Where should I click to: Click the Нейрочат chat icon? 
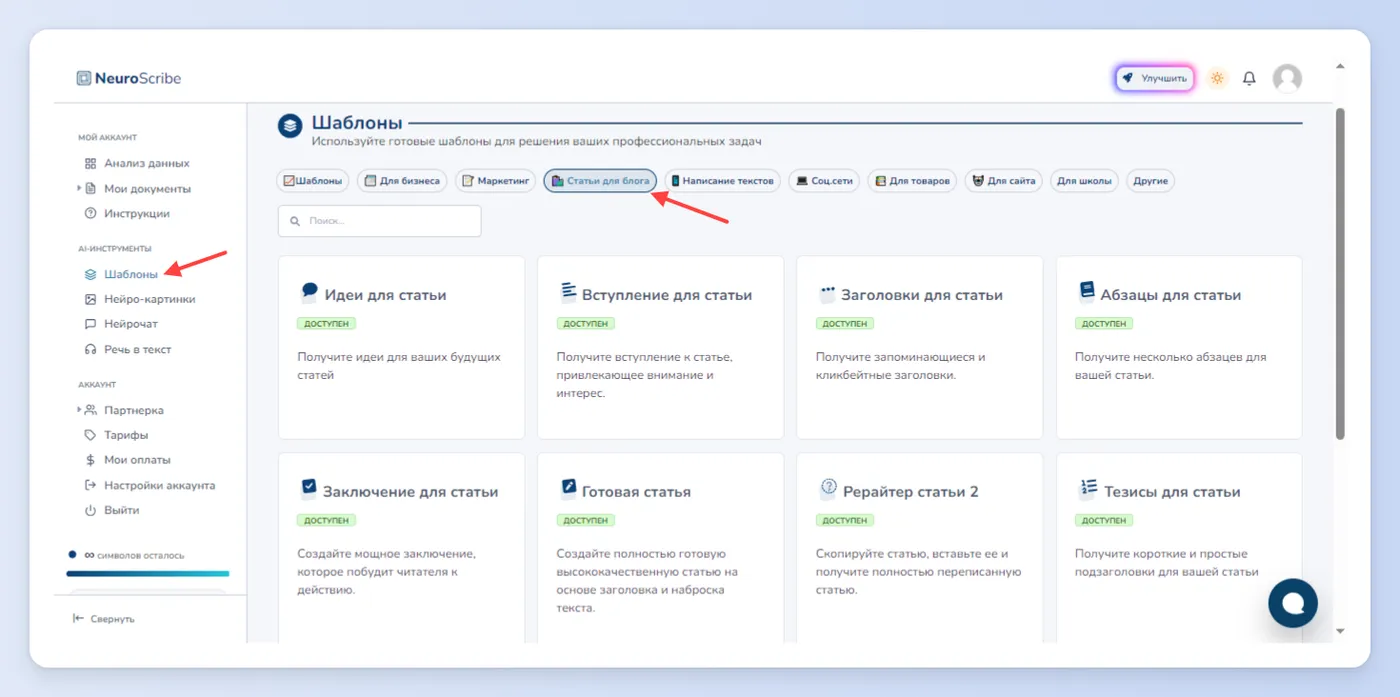pos(90,324)
